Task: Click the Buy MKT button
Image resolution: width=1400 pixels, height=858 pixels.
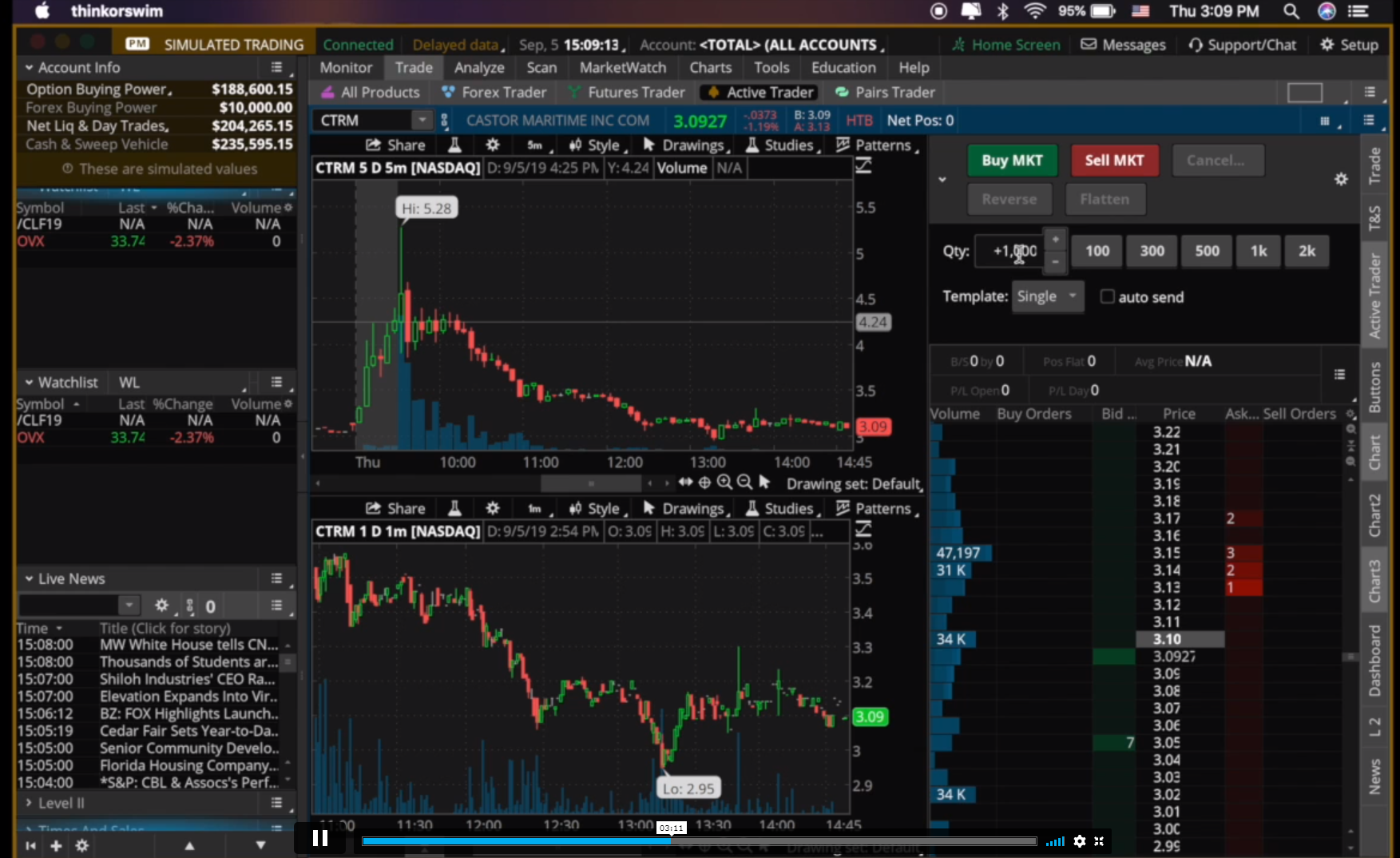Action: coord(1013,161)
